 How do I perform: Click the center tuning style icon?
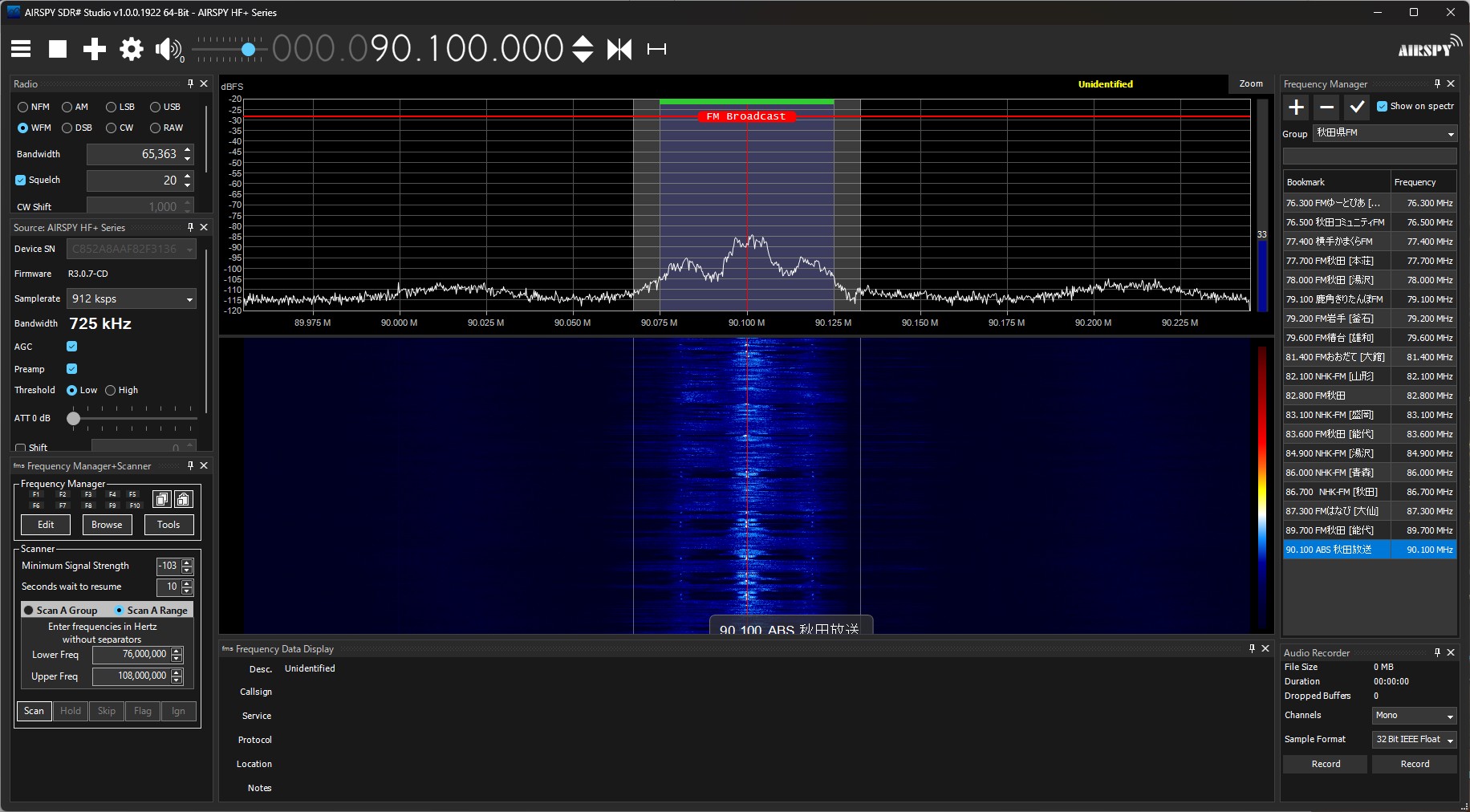[x=619, y=49]
